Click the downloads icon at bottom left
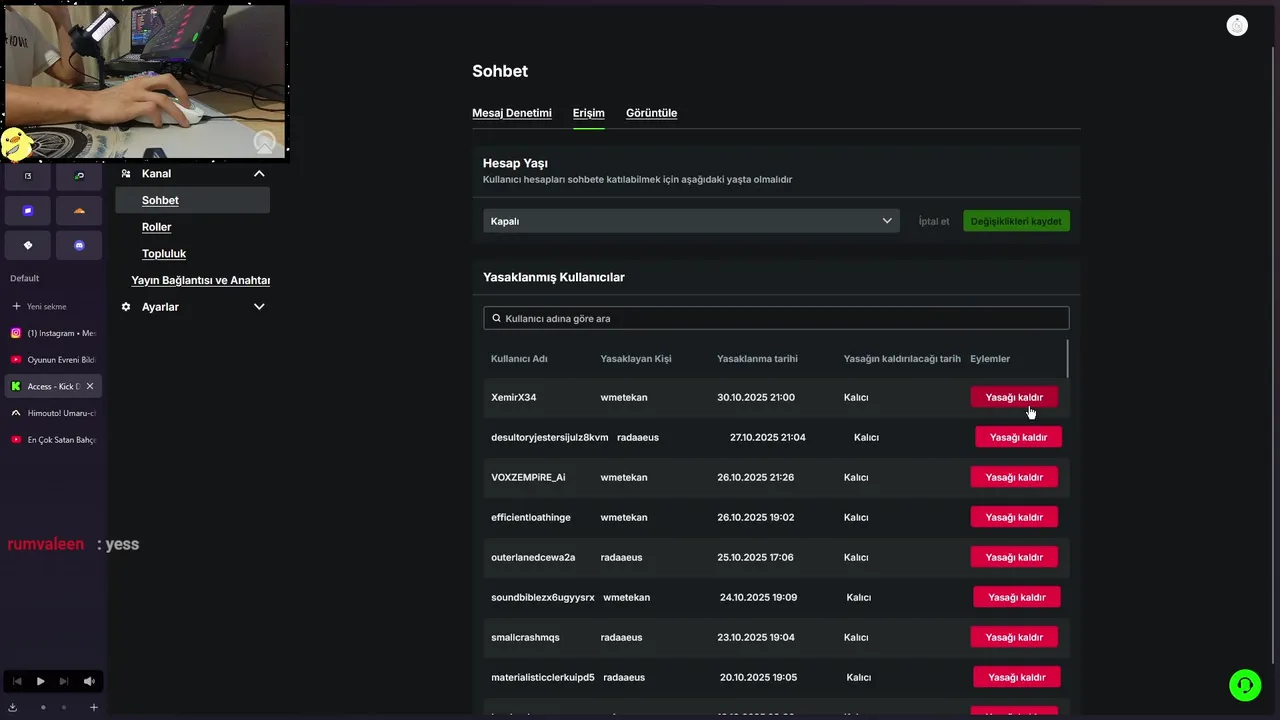Screen dimensions: 1280x720 [13, 707]
